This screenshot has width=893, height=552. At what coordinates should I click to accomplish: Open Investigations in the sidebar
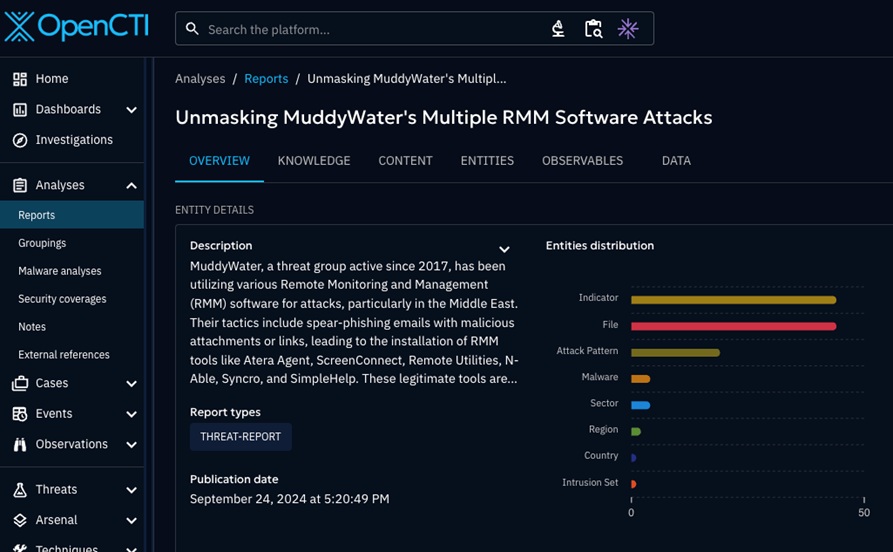pyautogui.click(x=72, y=140)
